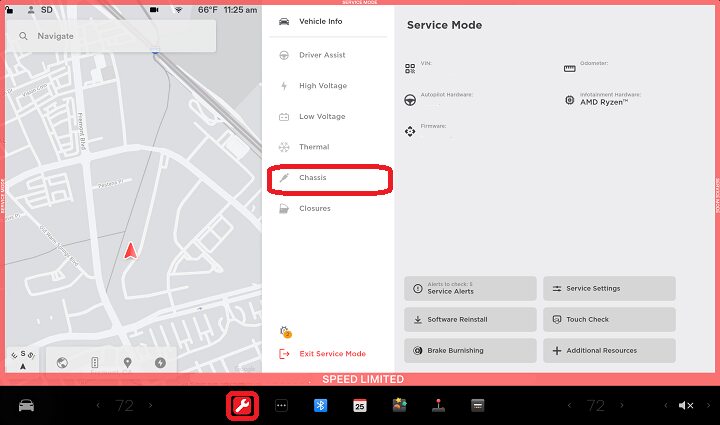Raise volume using right chevron

(706, 405)
